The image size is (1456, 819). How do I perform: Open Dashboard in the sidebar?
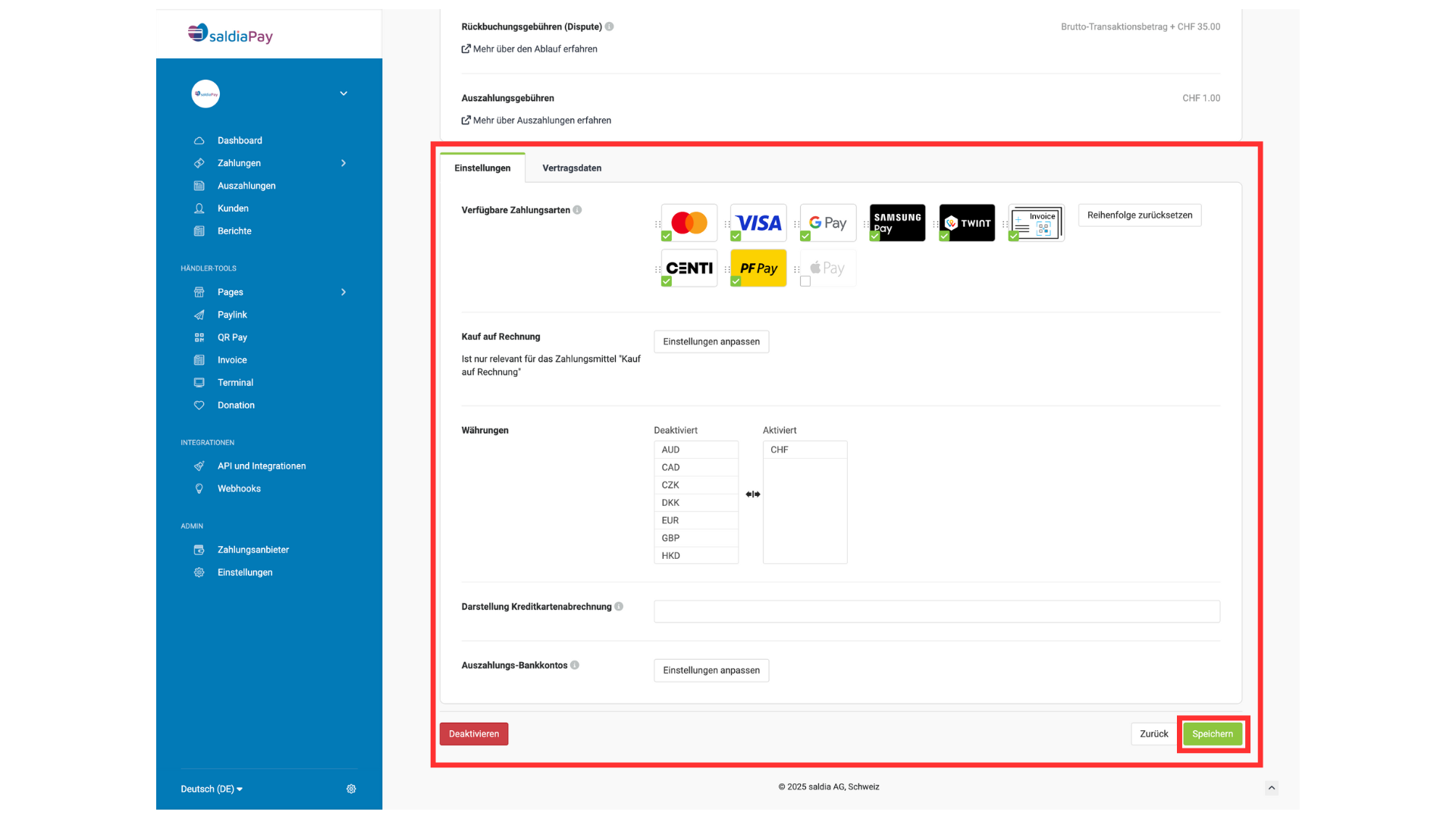point(240,140)
